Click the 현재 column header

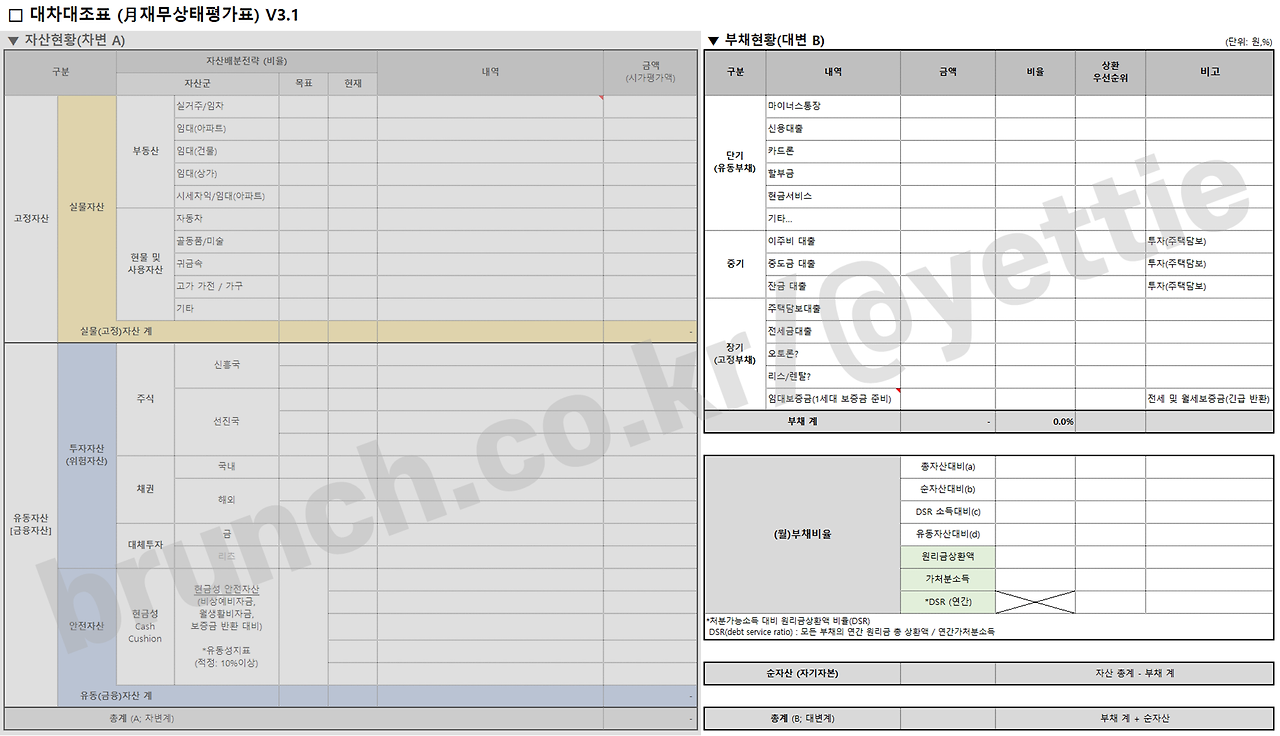tap(354, 83)
